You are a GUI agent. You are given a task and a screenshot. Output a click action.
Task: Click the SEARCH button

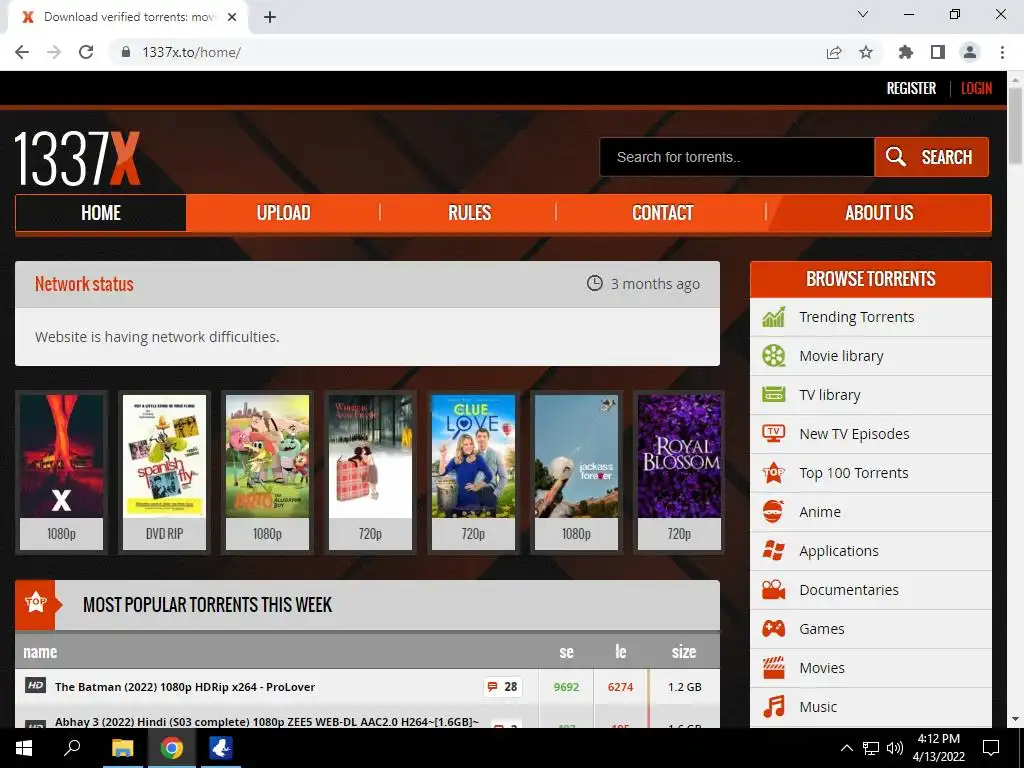(931, 157)
